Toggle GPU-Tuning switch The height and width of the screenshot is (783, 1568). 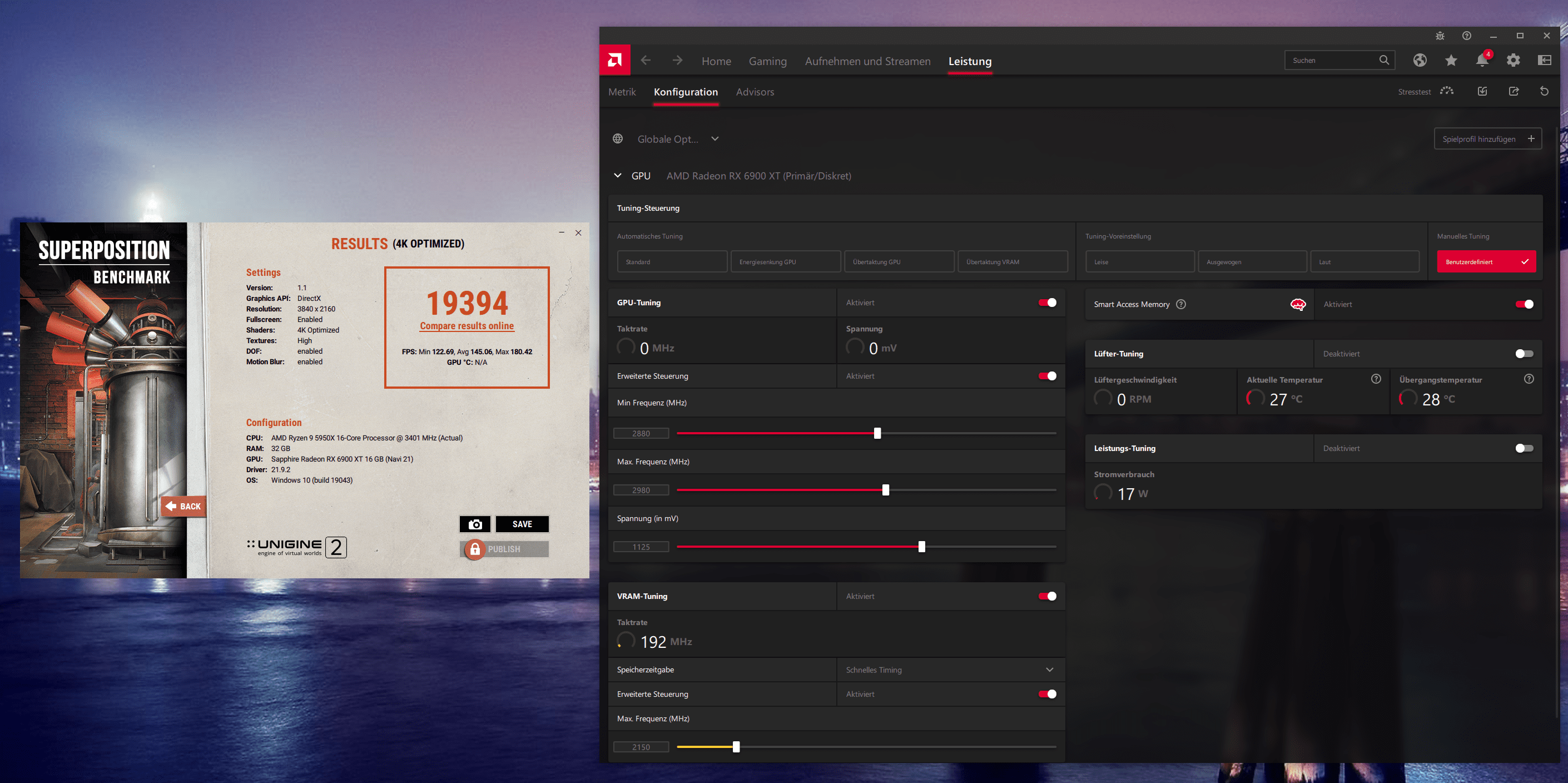(1047, 303)
